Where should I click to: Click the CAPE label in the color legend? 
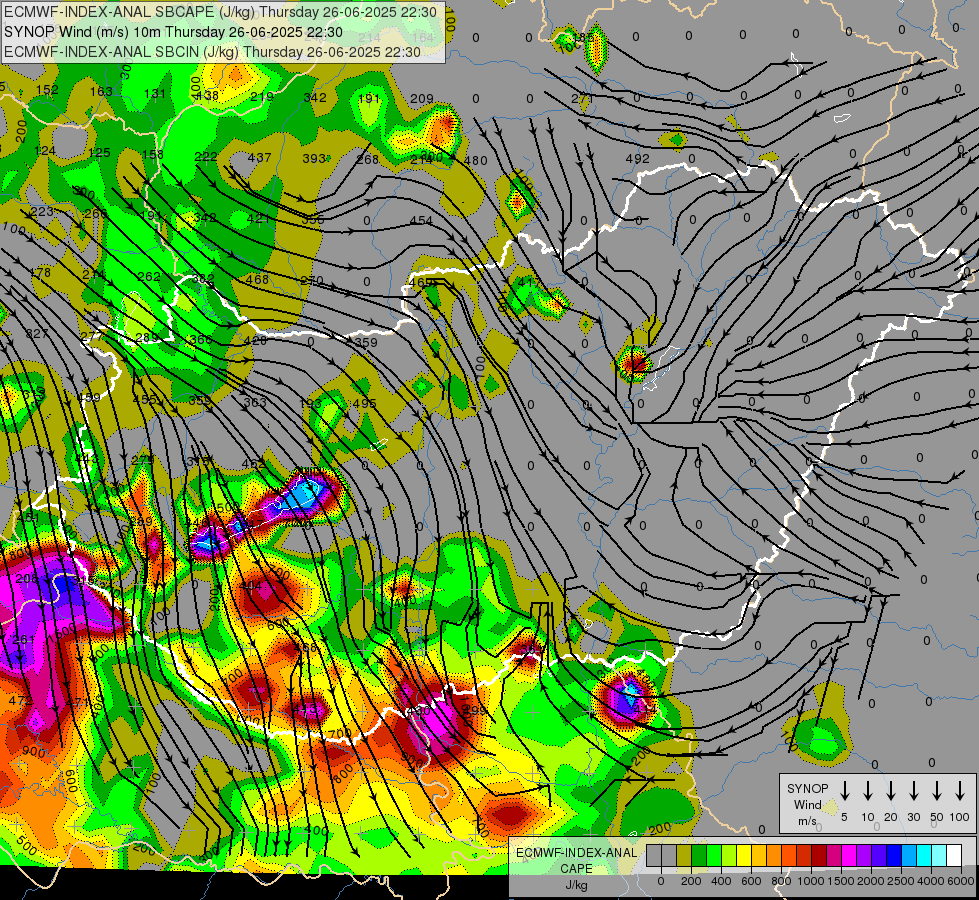coord(576,869)
